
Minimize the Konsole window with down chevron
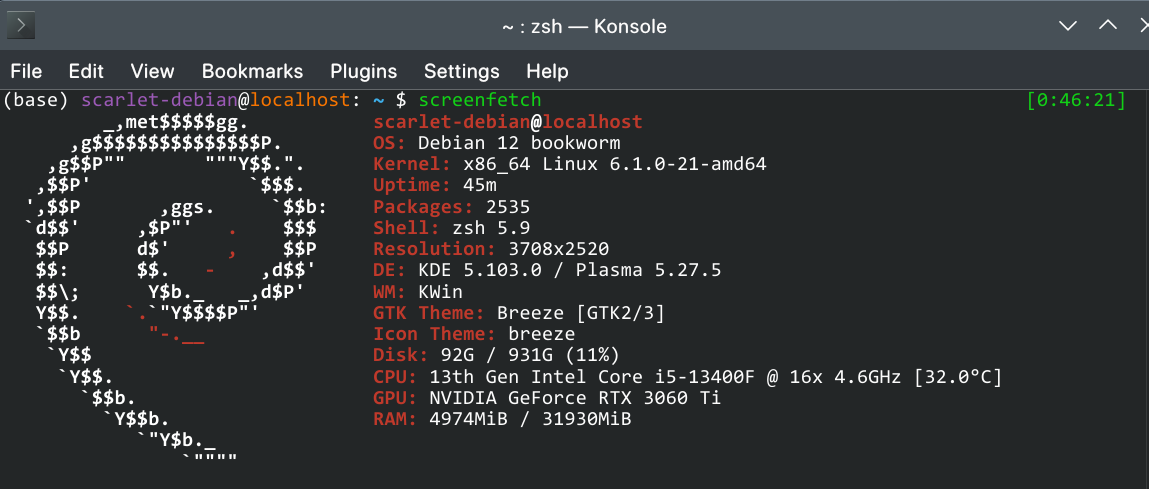tap(1068, 26)
